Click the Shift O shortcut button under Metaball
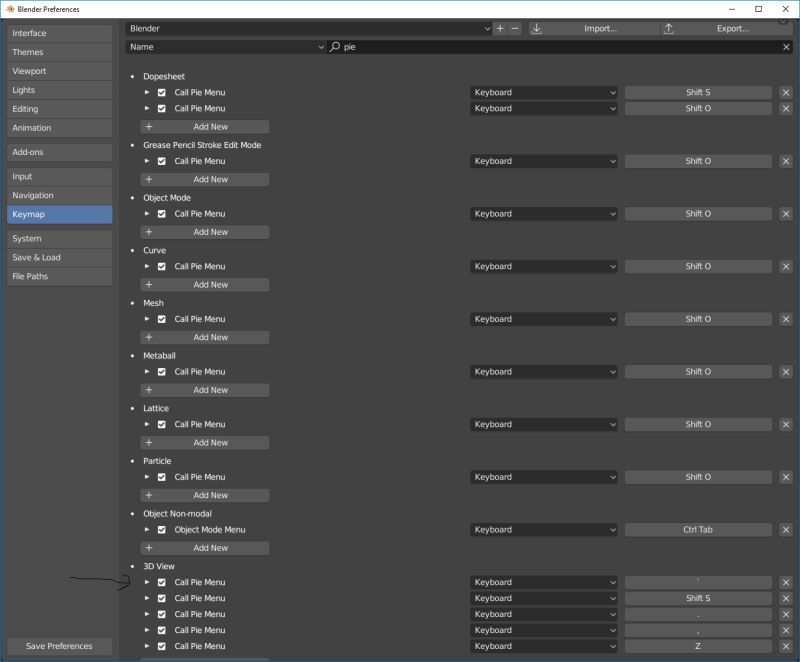The width and height of the screenshot is (800, 662). point(697,371)
